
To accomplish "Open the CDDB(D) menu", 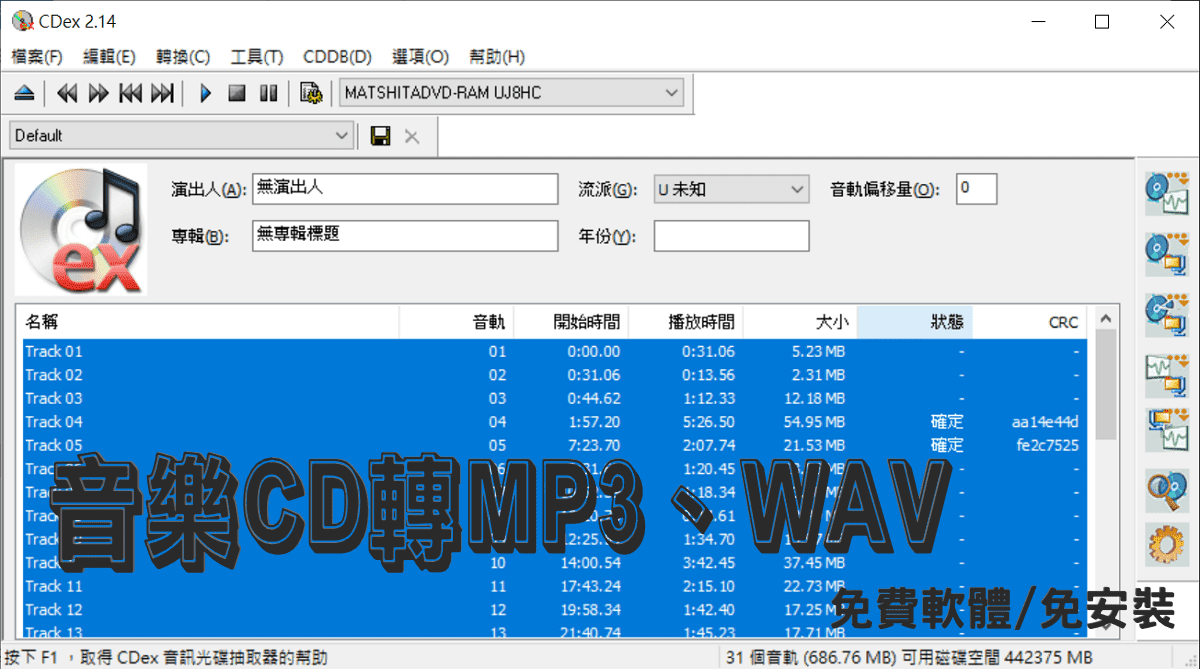I will (x=337, y=57).
